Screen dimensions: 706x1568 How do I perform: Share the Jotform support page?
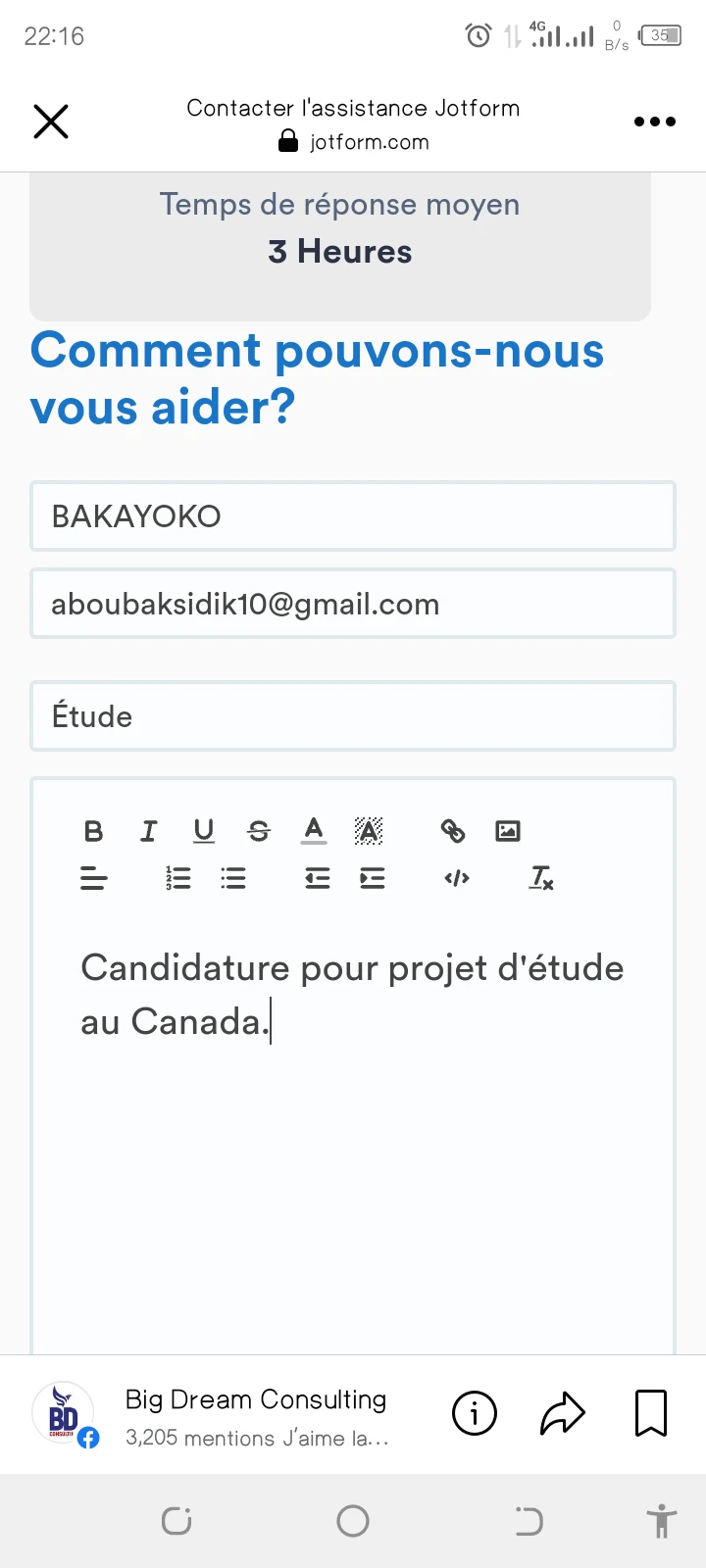click(562, 1413)
